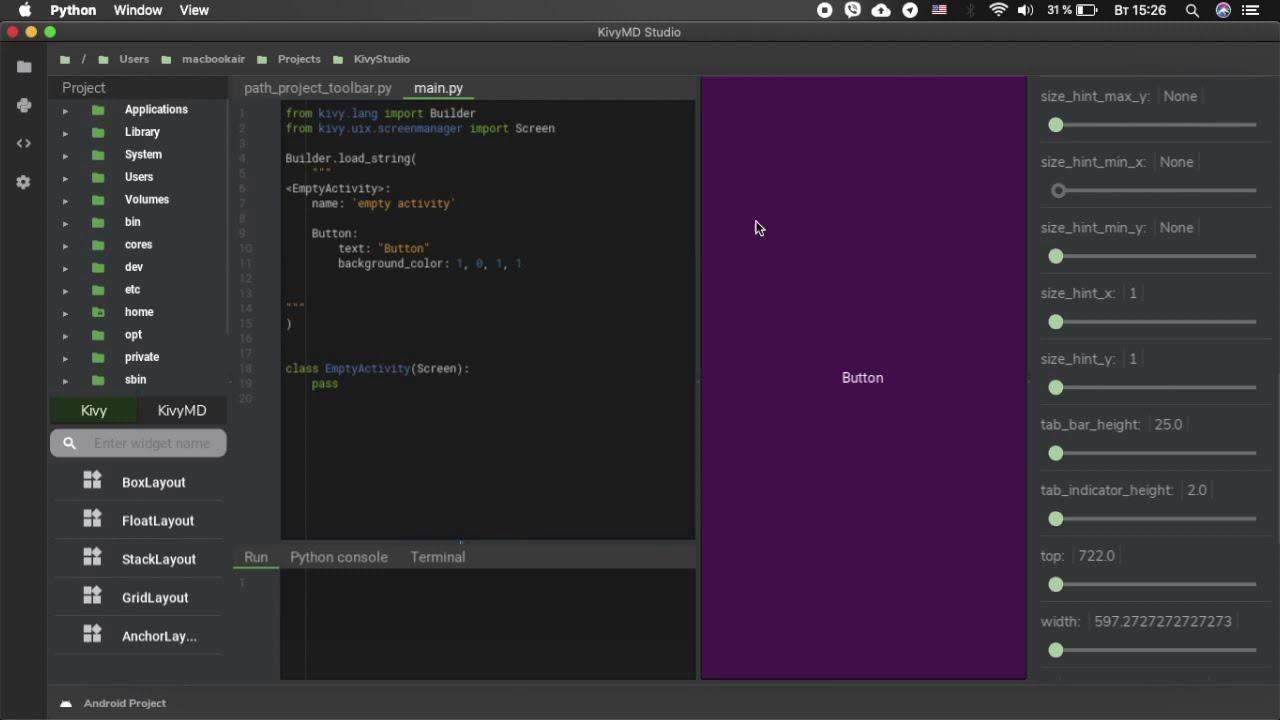
Task: Click the Enter widget name search field
Action: coord(150,443)
